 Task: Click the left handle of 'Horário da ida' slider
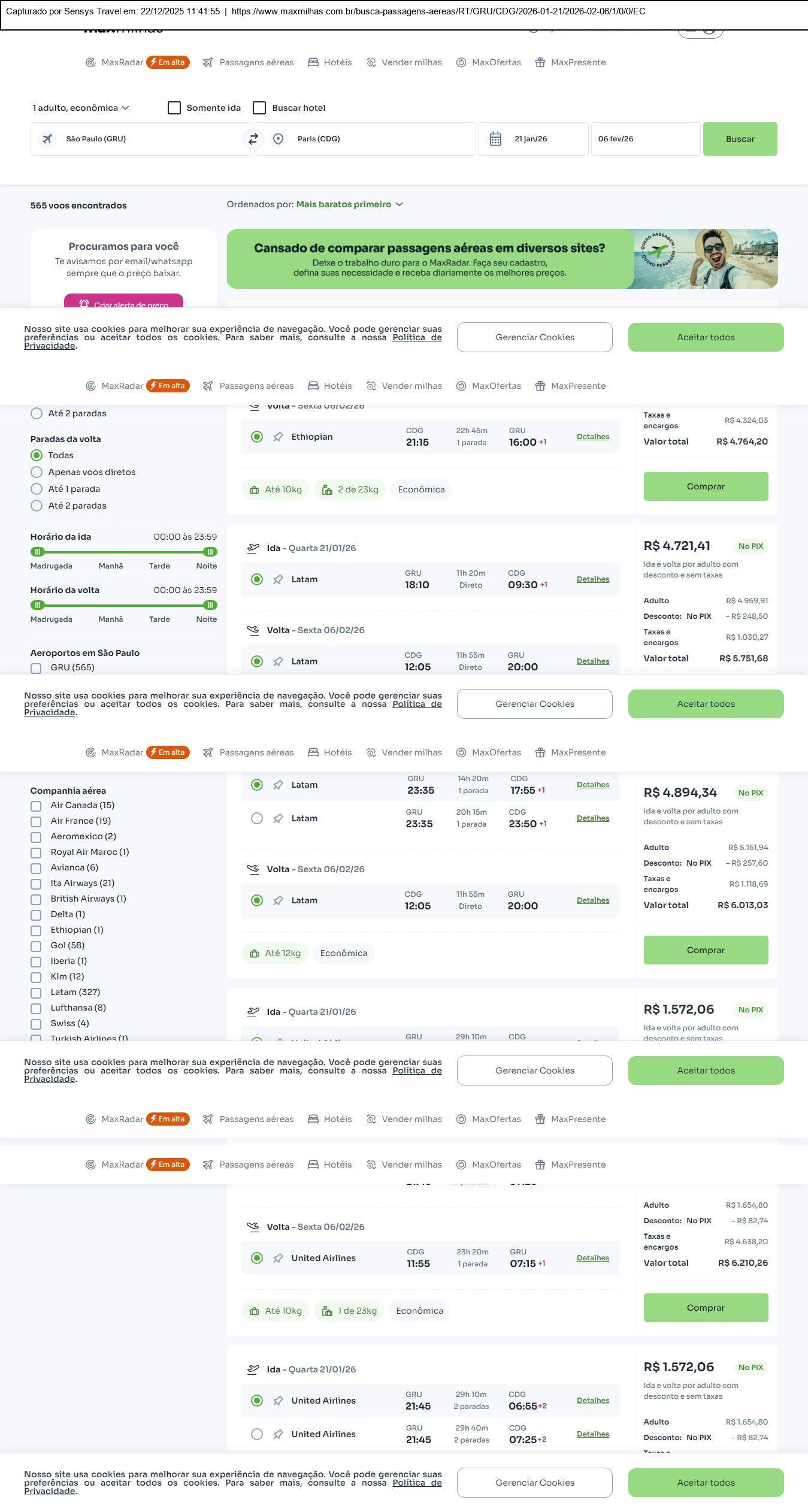coord(38,552)
